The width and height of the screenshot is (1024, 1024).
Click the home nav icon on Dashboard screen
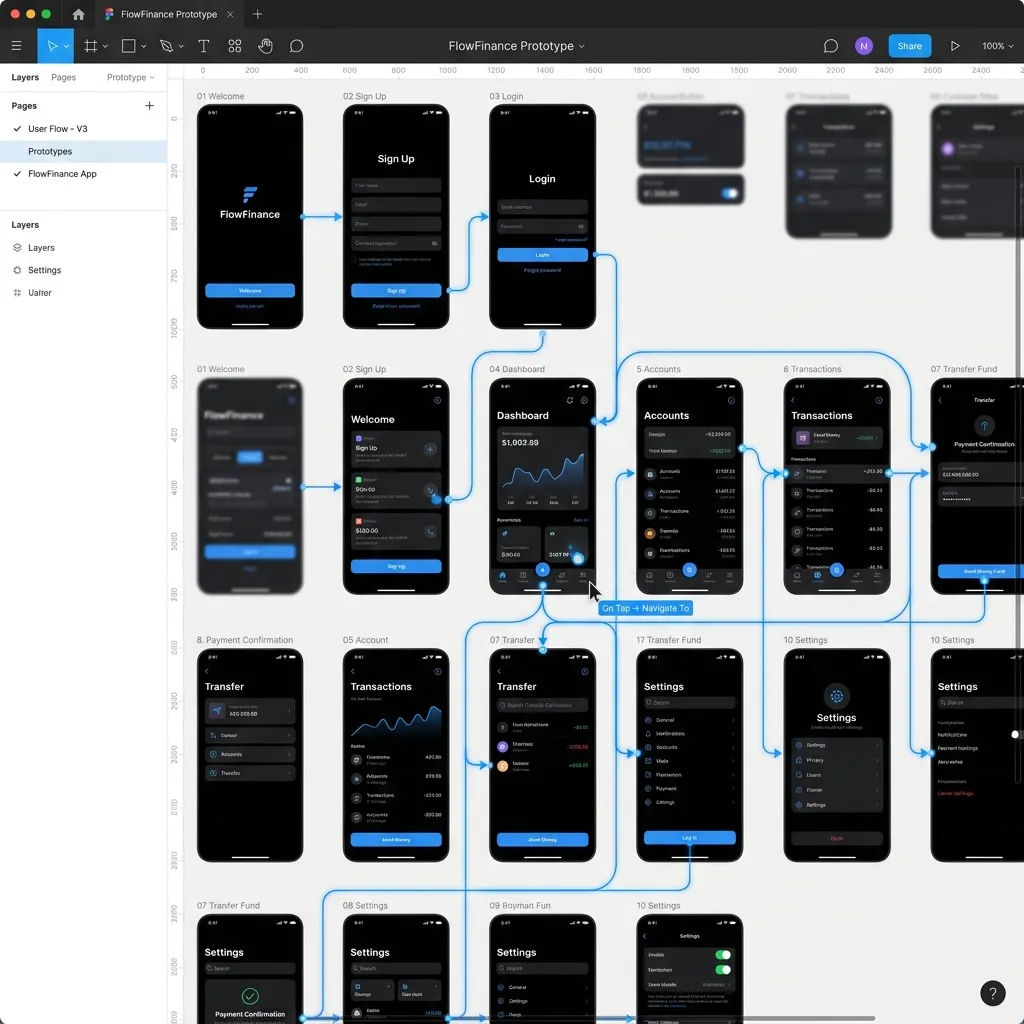point(502,575)
